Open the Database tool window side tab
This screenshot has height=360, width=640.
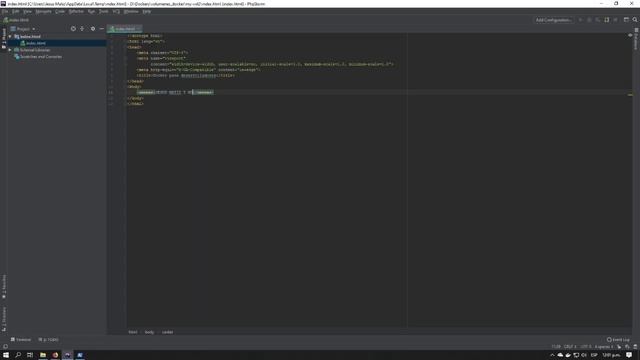[x=636, y=39]
